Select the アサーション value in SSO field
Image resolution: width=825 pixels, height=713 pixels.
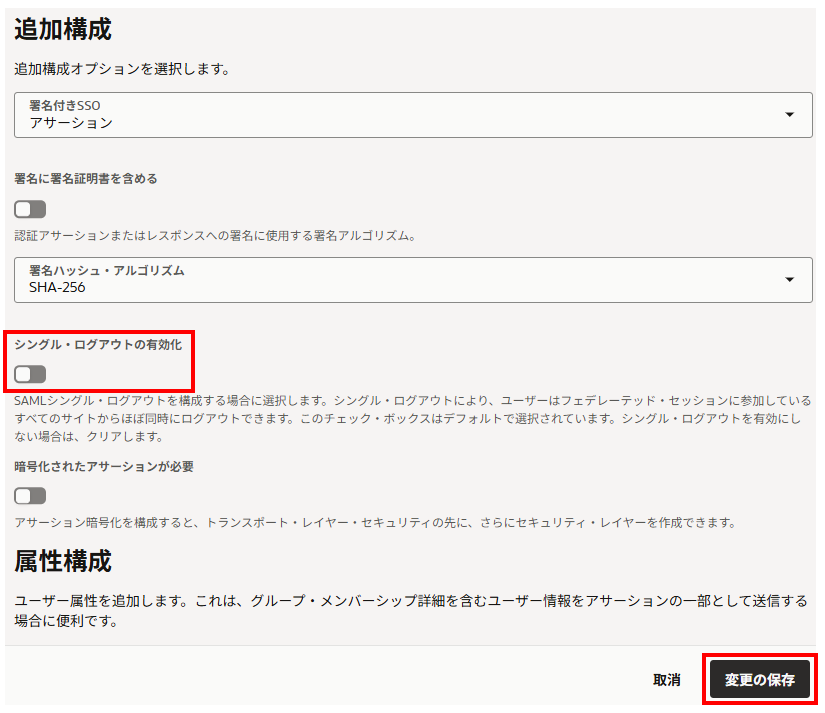tap(71, 123)
